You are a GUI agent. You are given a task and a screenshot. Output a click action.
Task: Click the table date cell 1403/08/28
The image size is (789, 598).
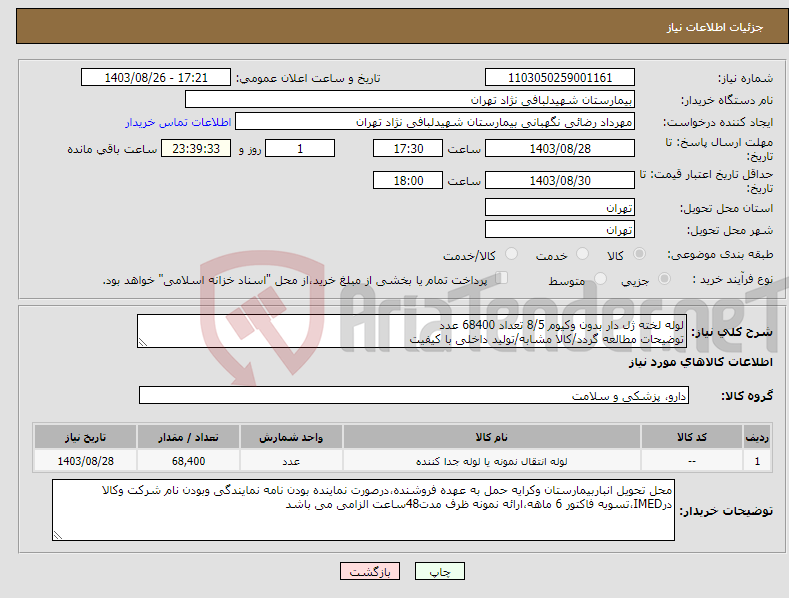(x=86, y=461)
